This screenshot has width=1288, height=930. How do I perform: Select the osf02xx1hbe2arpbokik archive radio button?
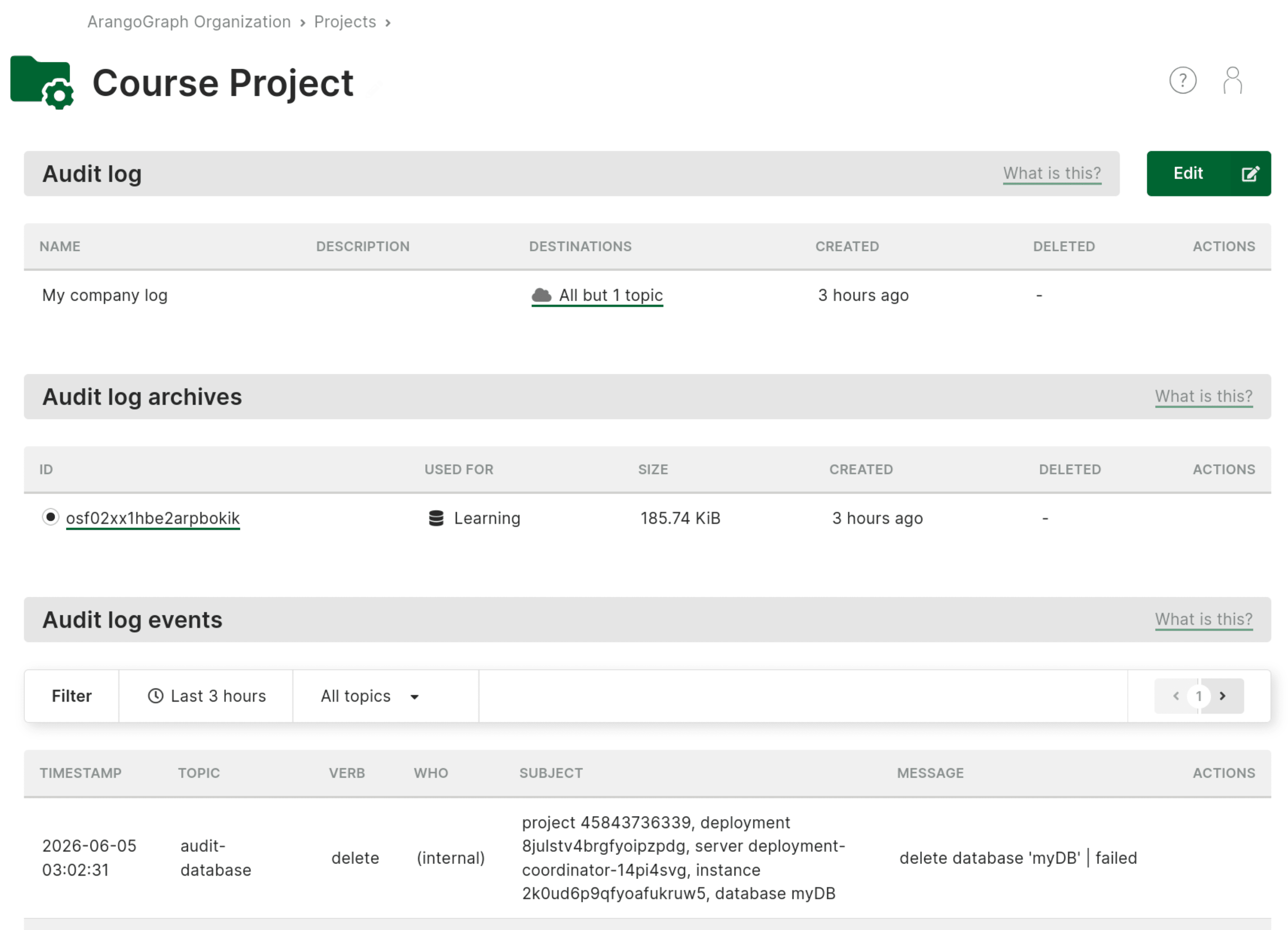(51, 517)
